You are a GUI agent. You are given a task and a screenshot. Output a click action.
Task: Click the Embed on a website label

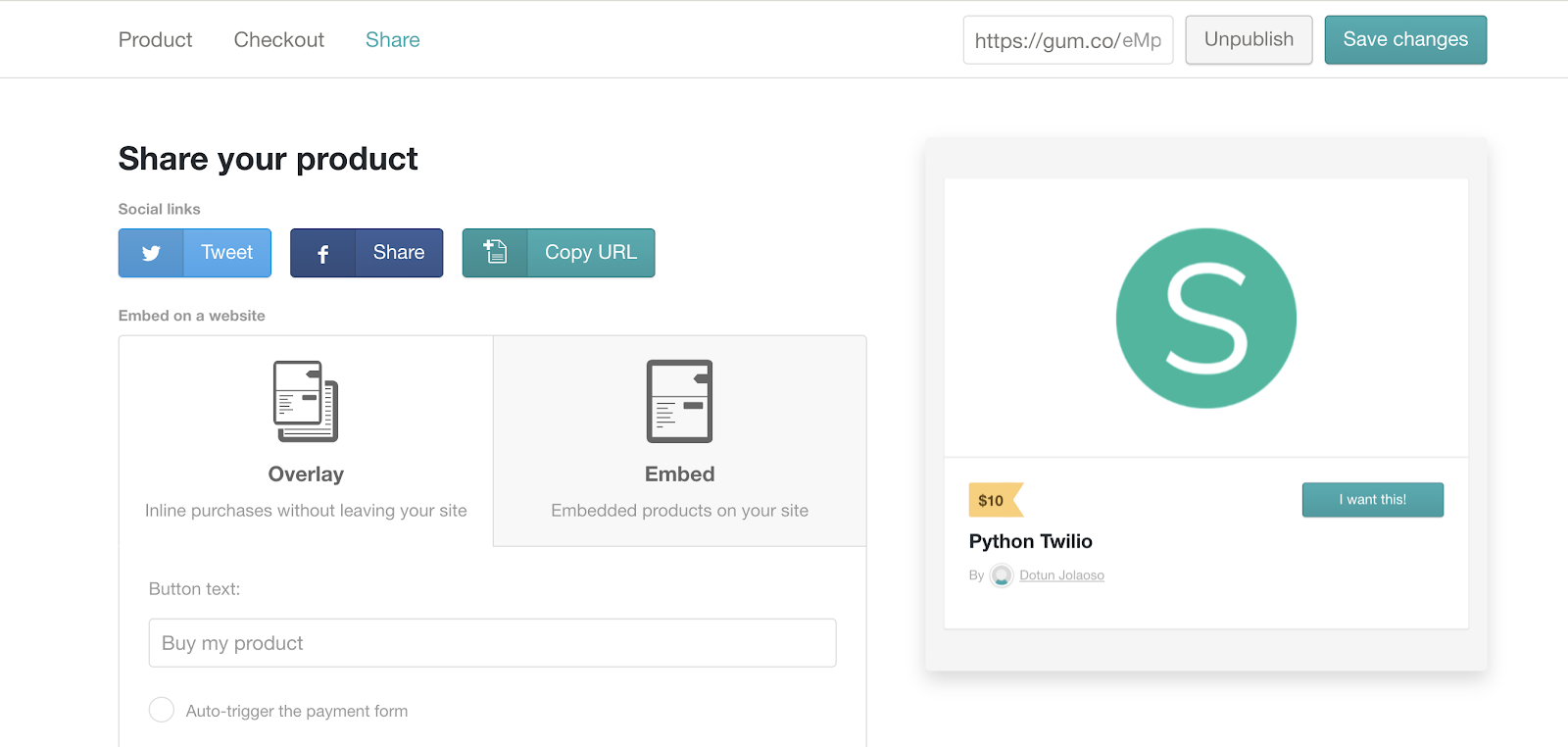(191, 316)
